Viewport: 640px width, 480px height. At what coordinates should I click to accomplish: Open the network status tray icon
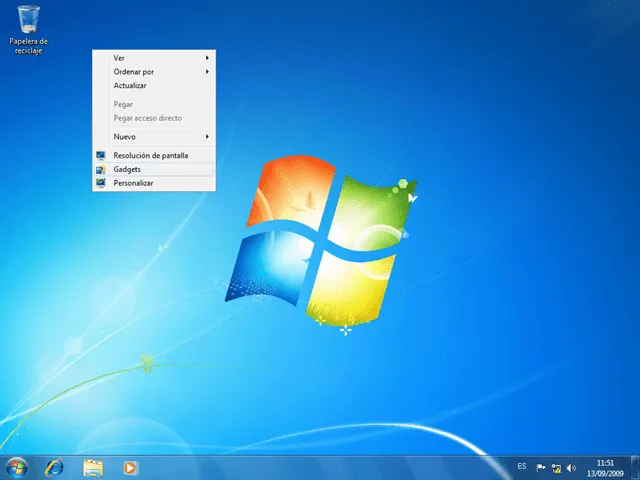(x=556, y=468)
